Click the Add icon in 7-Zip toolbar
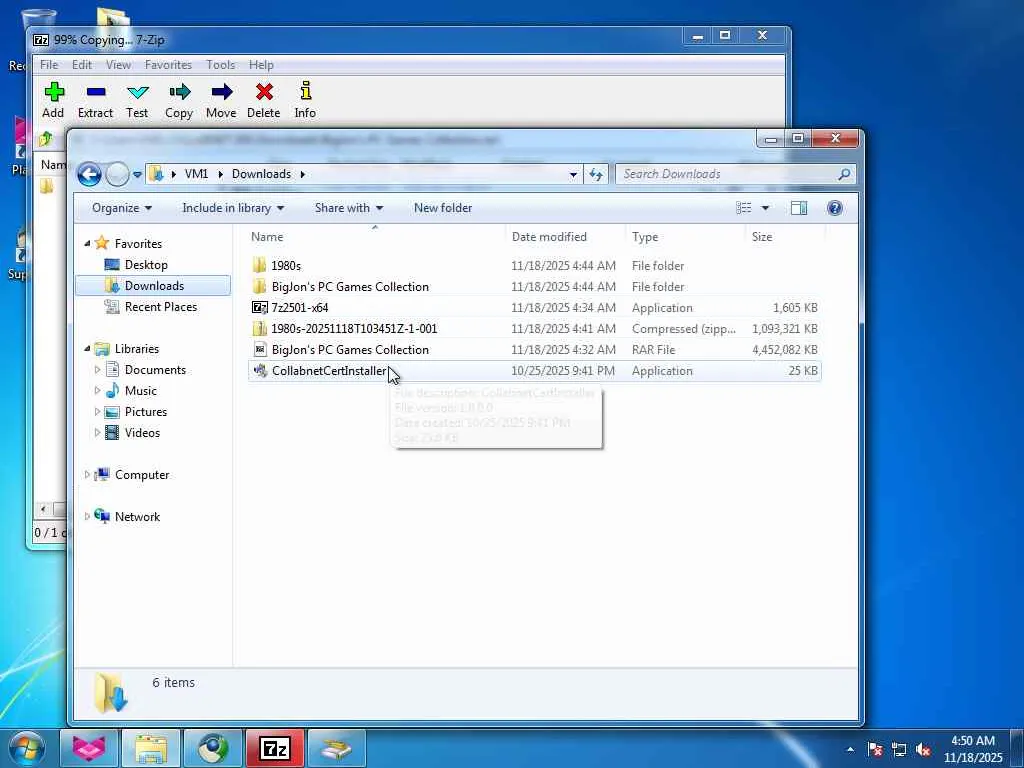This screenshot has height=768, width=1024. click(x=54, y=91)
